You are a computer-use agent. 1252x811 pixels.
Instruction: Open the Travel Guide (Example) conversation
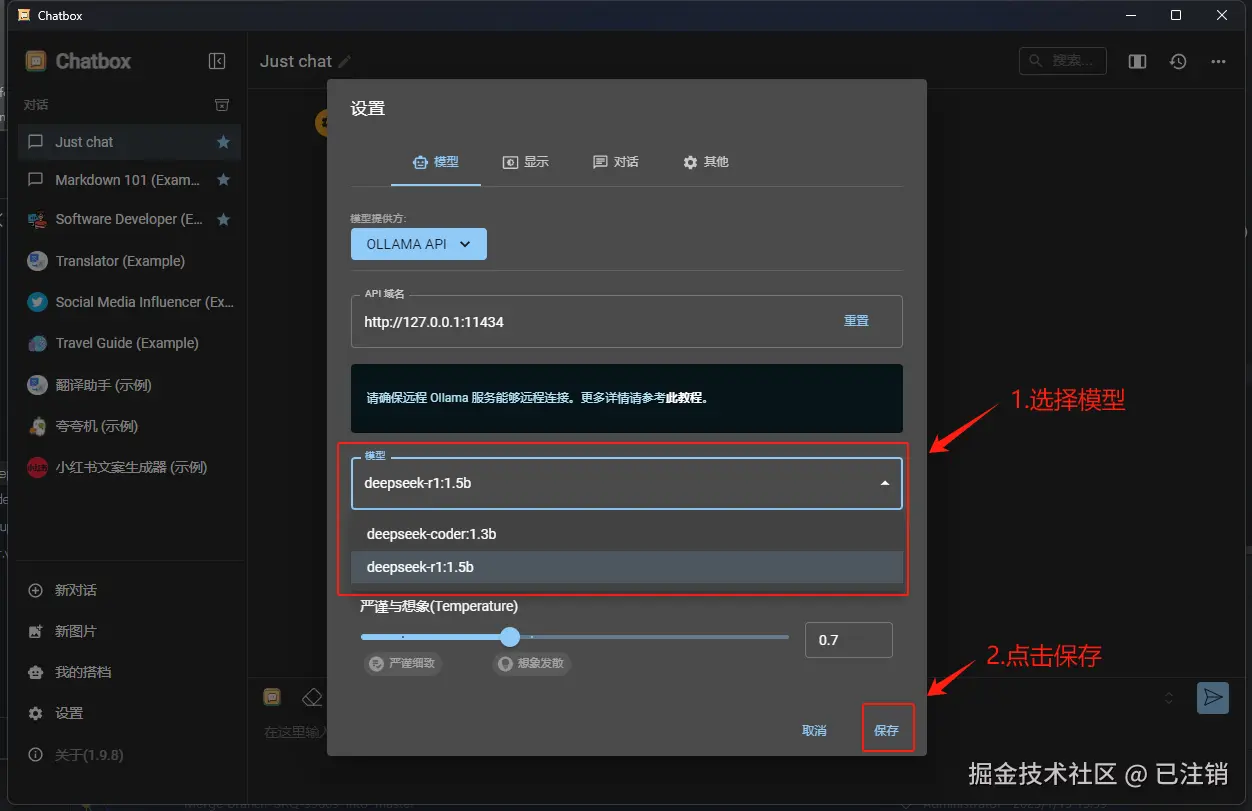click(x=129, y=343)
